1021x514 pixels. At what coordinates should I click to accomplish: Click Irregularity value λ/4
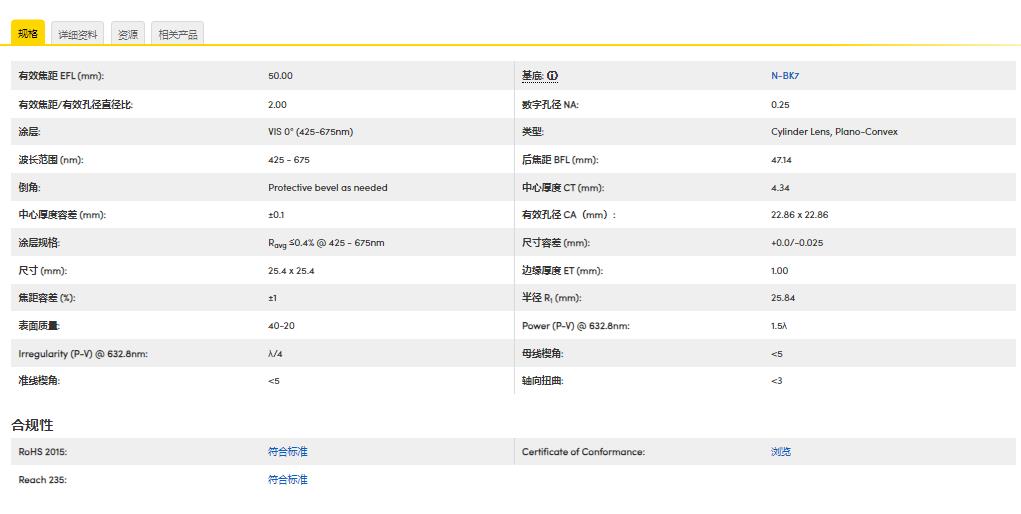(x=275, y=354)
